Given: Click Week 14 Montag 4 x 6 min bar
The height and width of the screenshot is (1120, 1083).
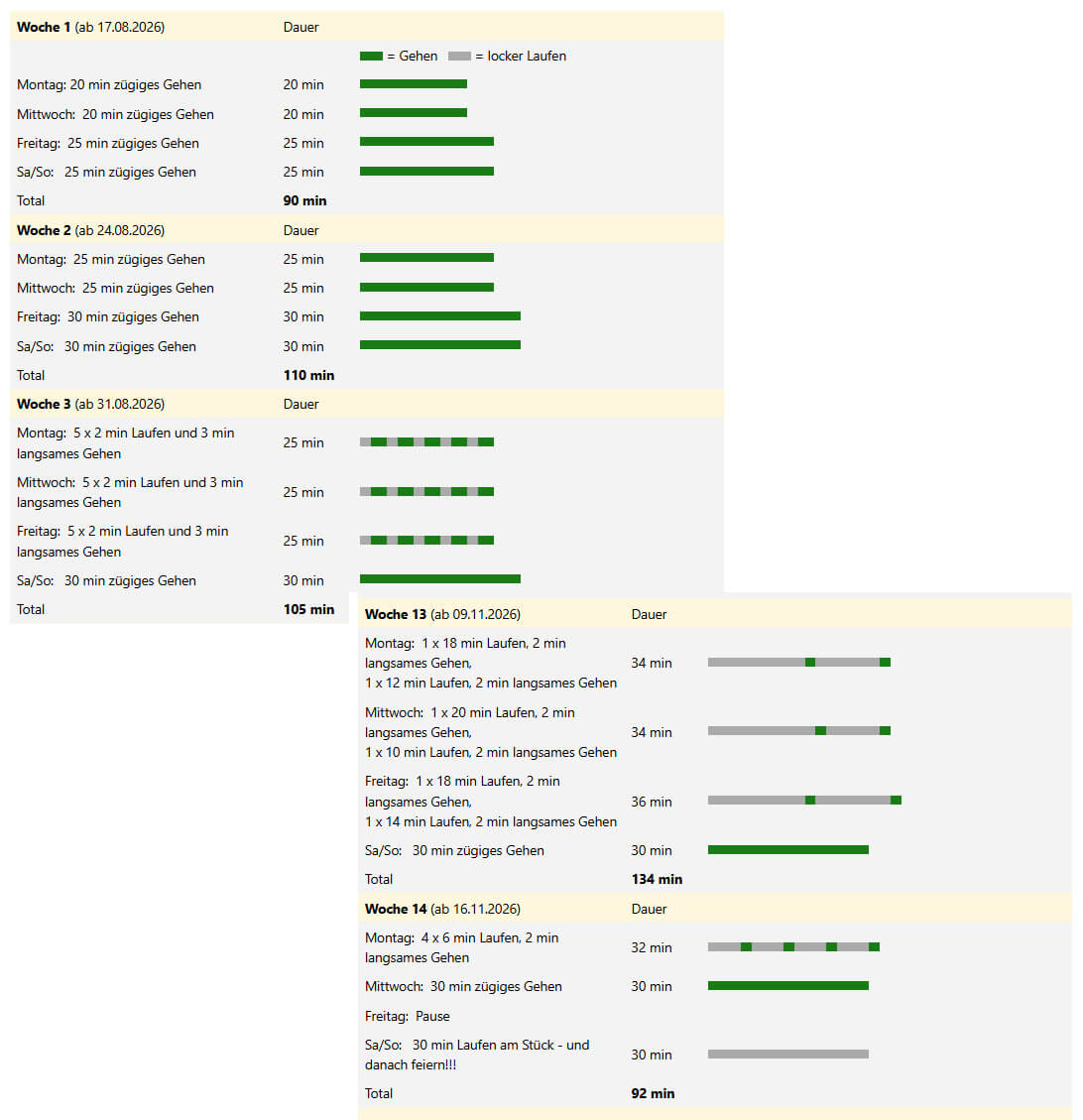Looking at the screenshot, I should click(793, 947).
